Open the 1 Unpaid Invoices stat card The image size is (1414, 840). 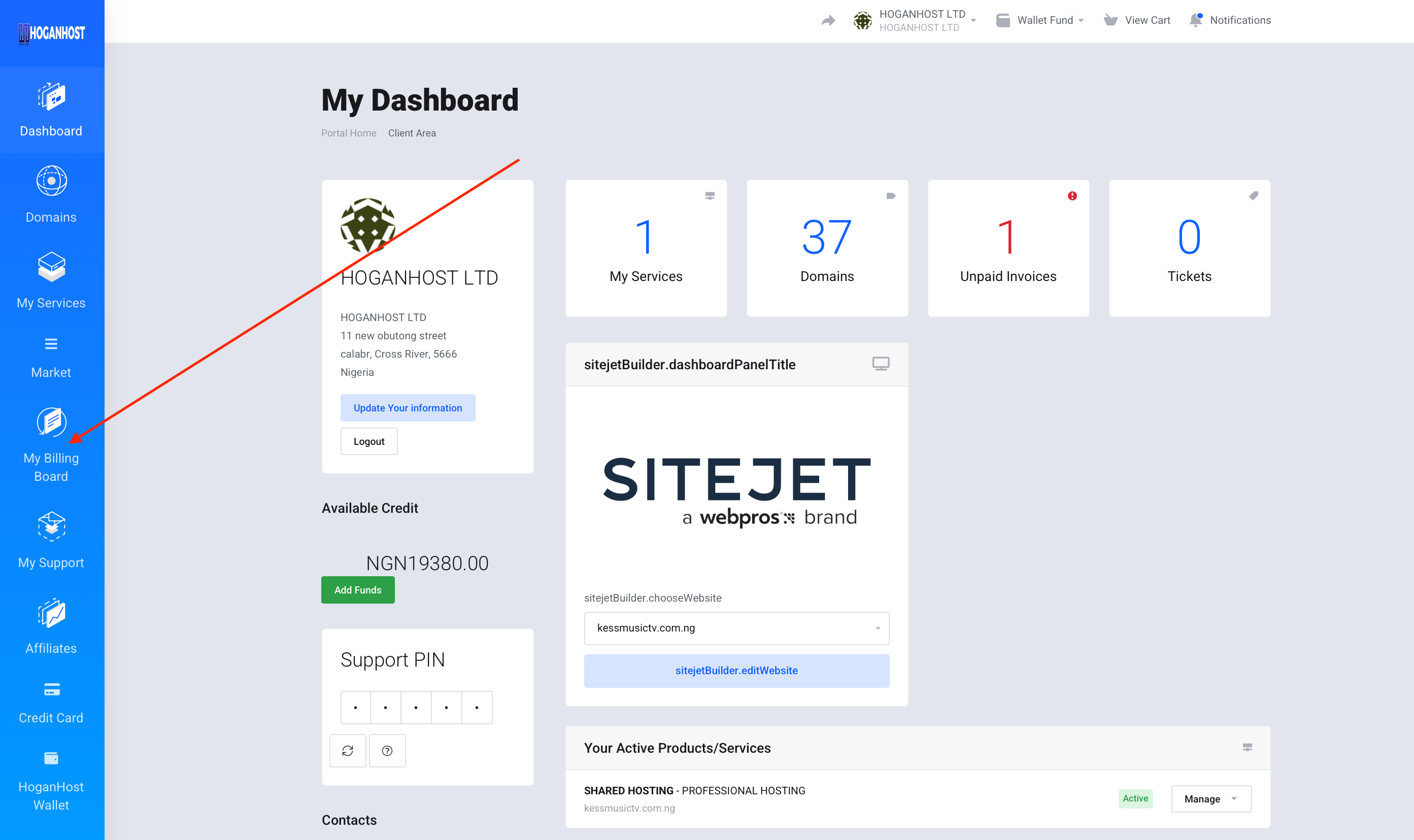pyautogui.click(x=1008, y=249)
